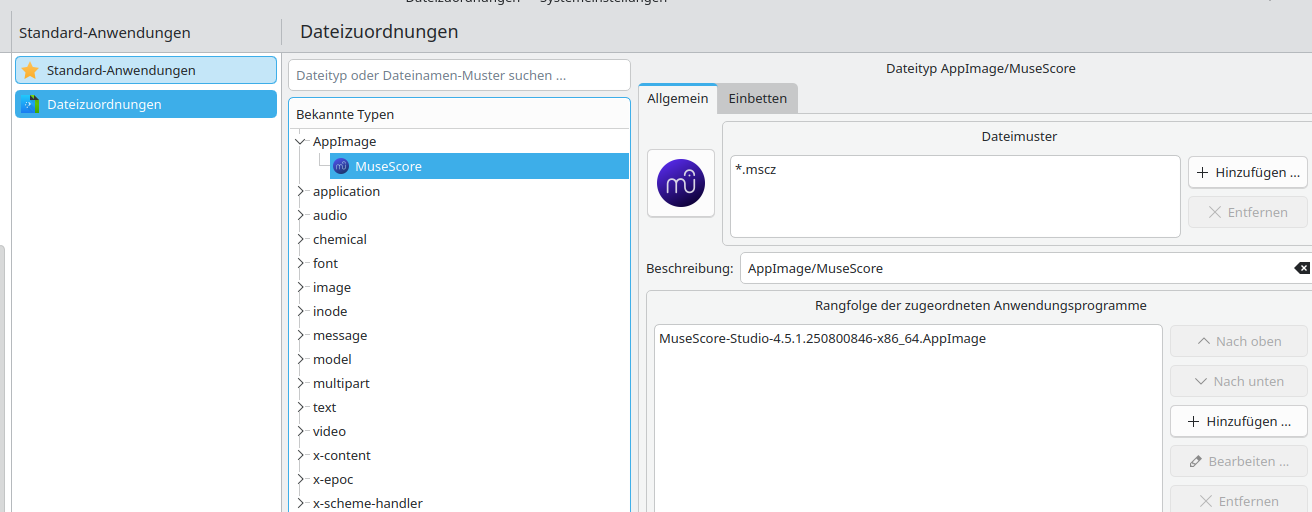
Task: Click Entfernen button for Anwendungsprogramme
Action: coord(1239,501)
